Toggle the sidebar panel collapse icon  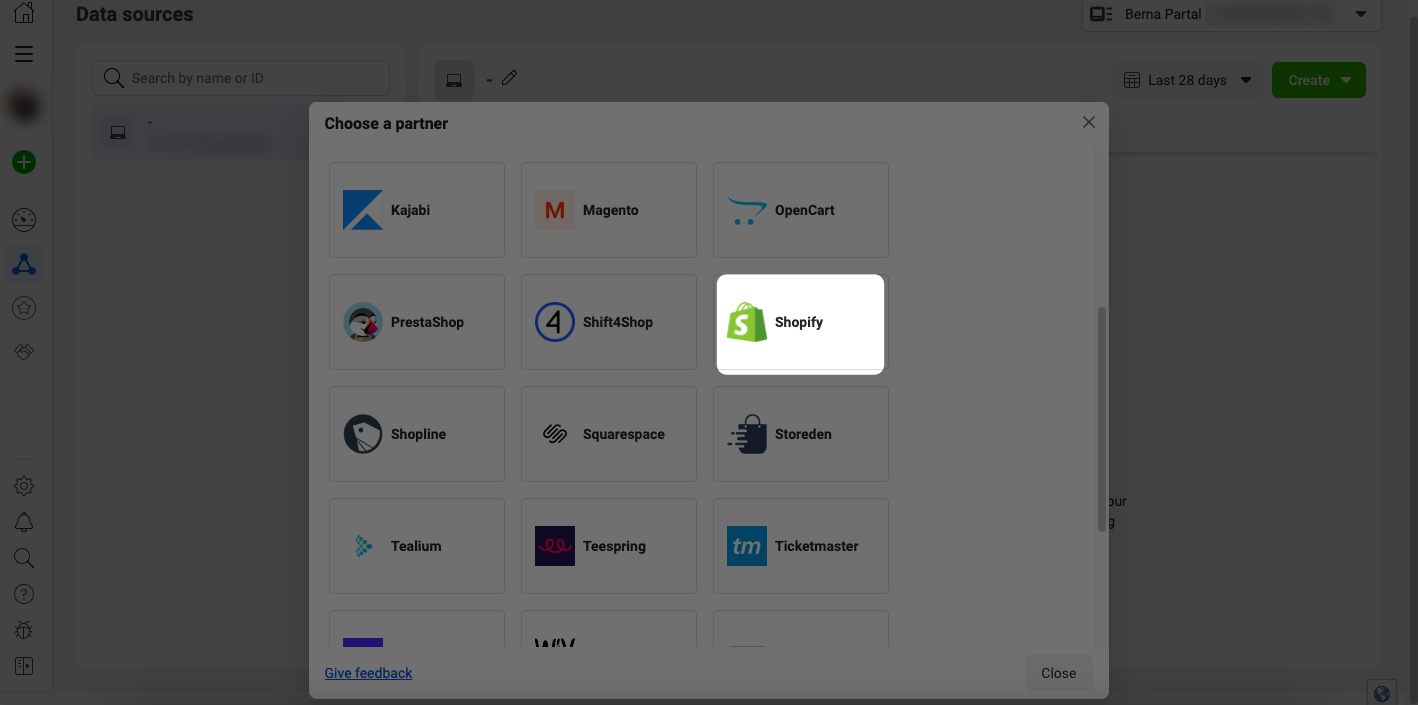24,666
